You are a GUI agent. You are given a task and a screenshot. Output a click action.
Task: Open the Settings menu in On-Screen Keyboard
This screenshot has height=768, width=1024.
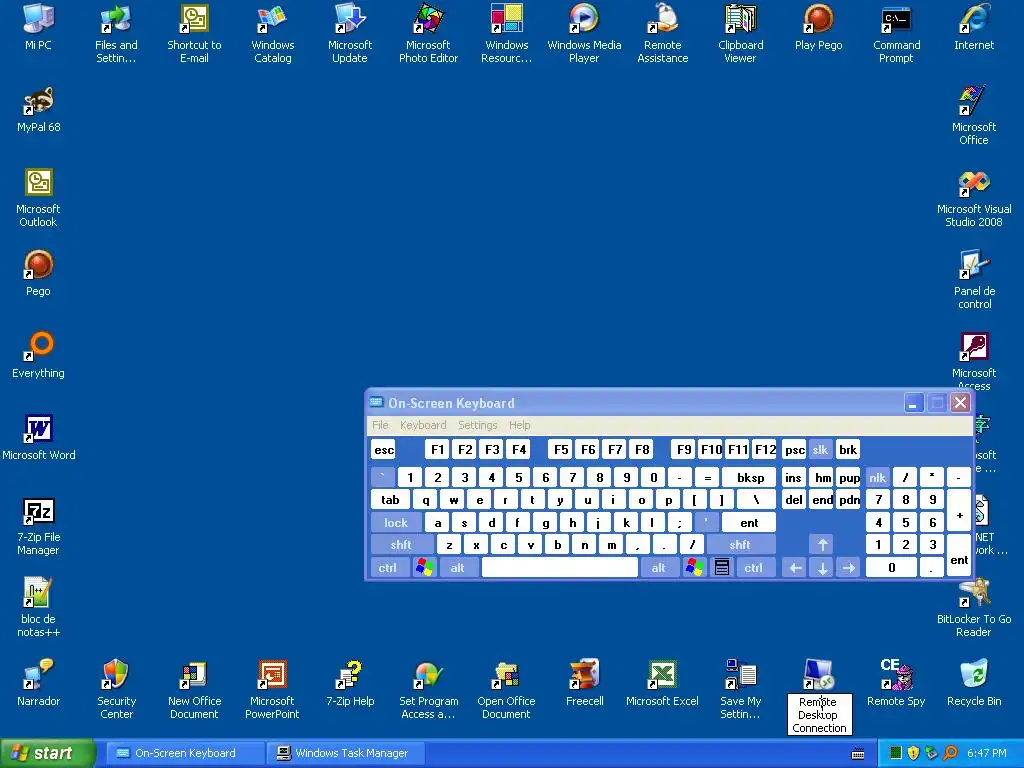coord(477,425)
